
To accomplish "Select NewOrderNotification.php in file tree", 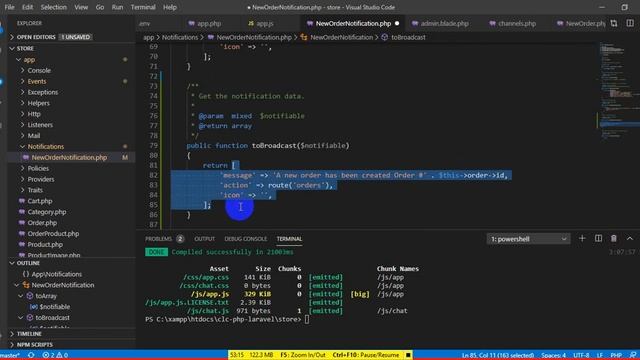I will [69, 157].
